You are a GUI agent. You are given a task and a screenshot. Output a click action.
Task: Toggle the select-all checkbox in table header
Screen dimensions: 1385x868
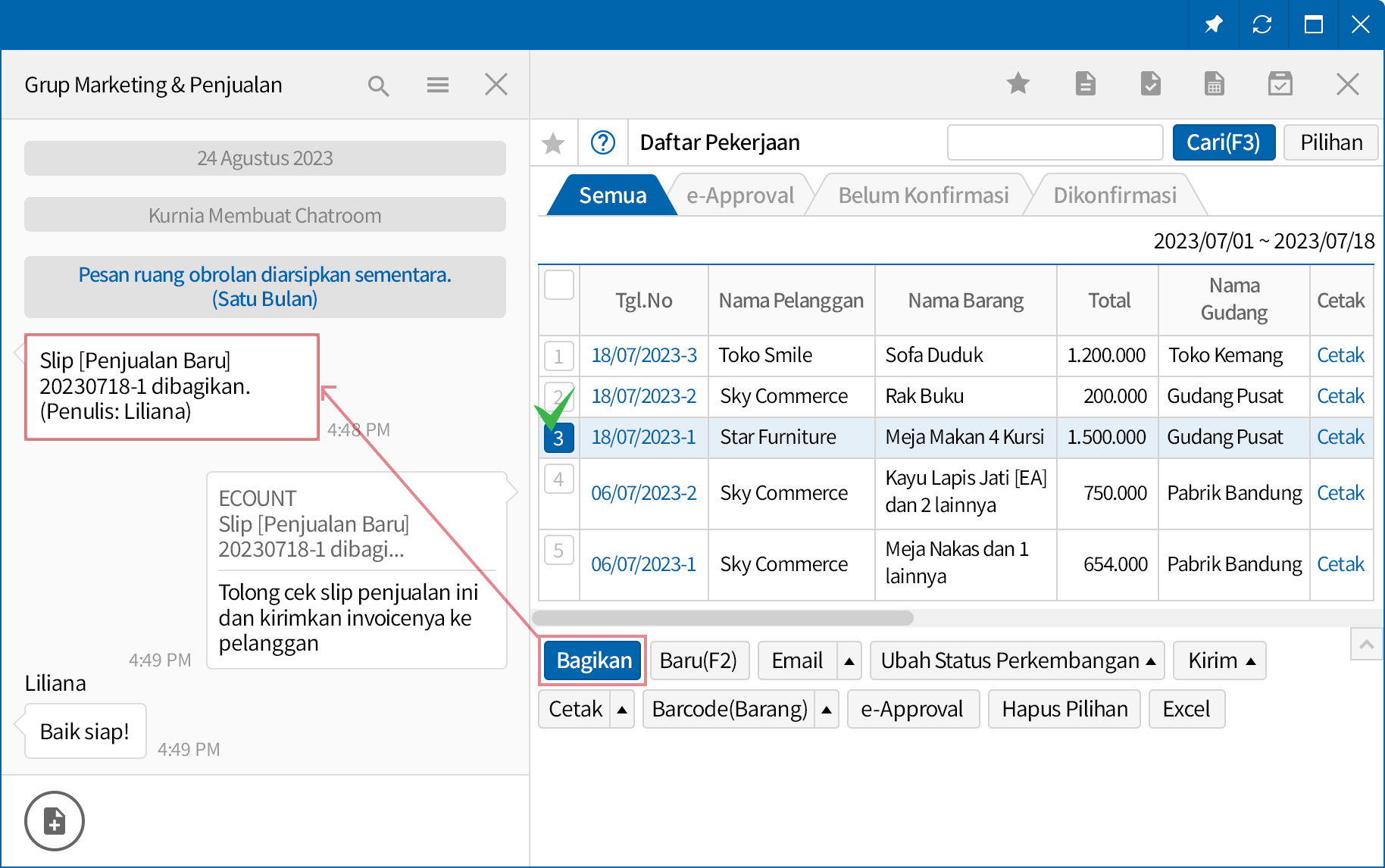pyautogui.click(x=559, y=286)
